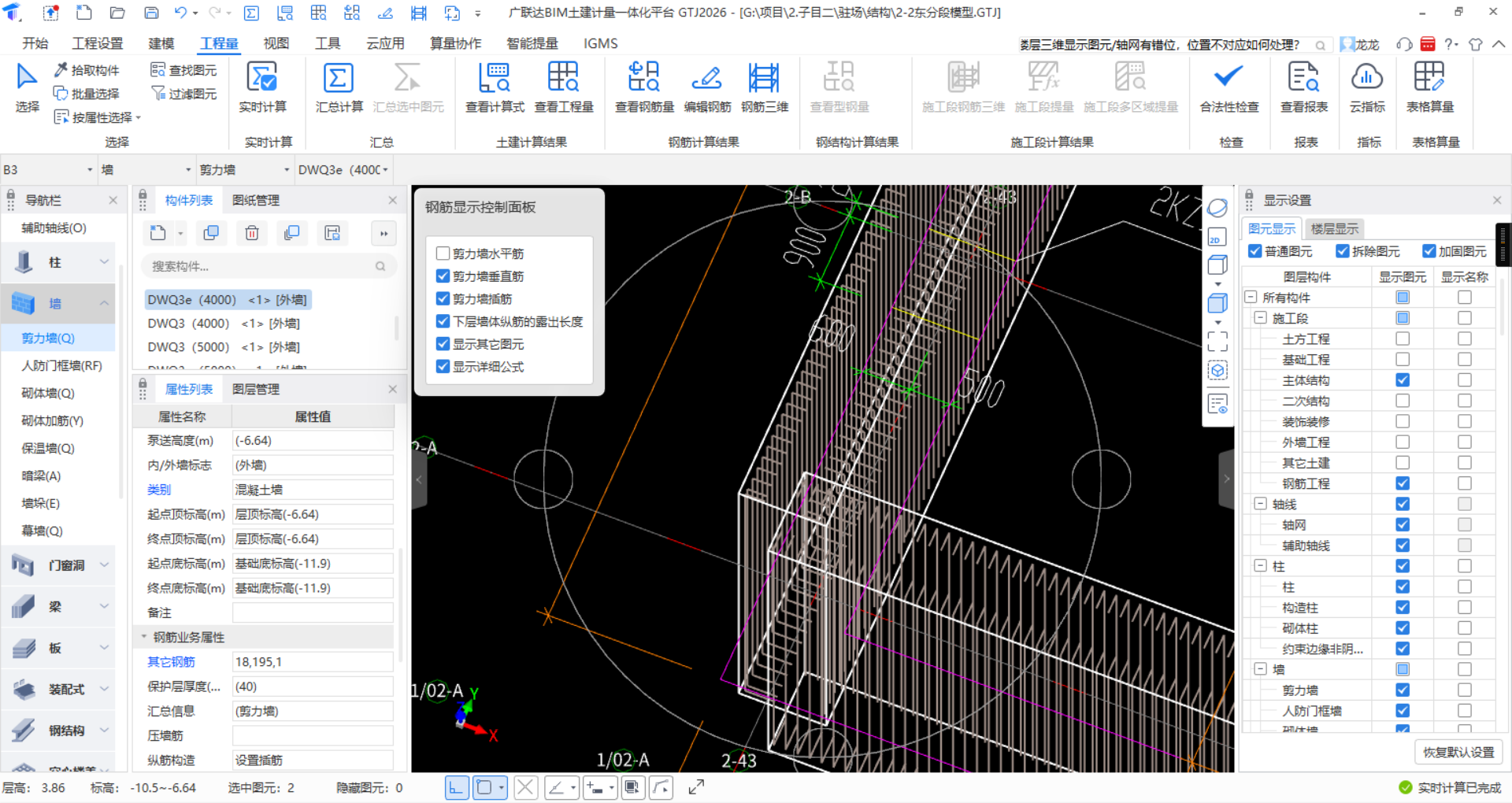The image size is (1512, 803).
Task: Open 查看计算式 tool
Action: pos(495,87)
